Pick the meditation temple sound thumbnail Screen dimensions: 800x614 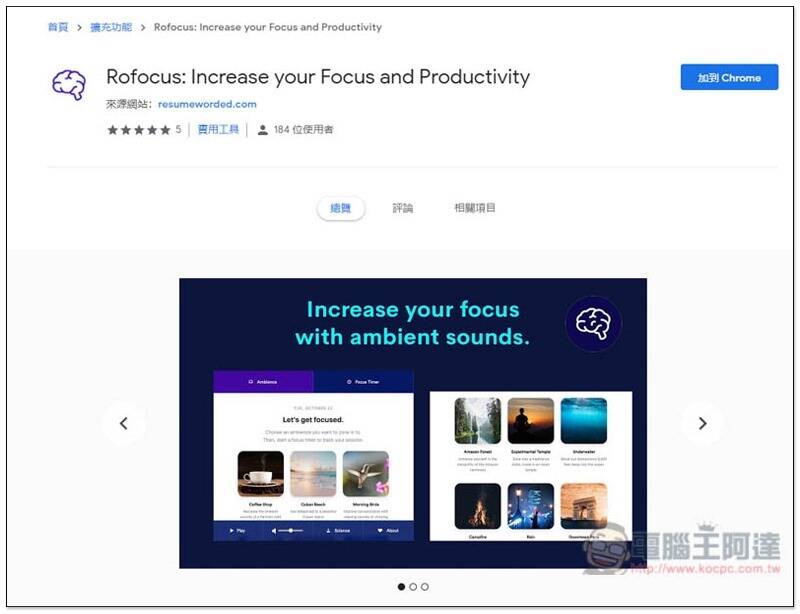tap(531, 421)
